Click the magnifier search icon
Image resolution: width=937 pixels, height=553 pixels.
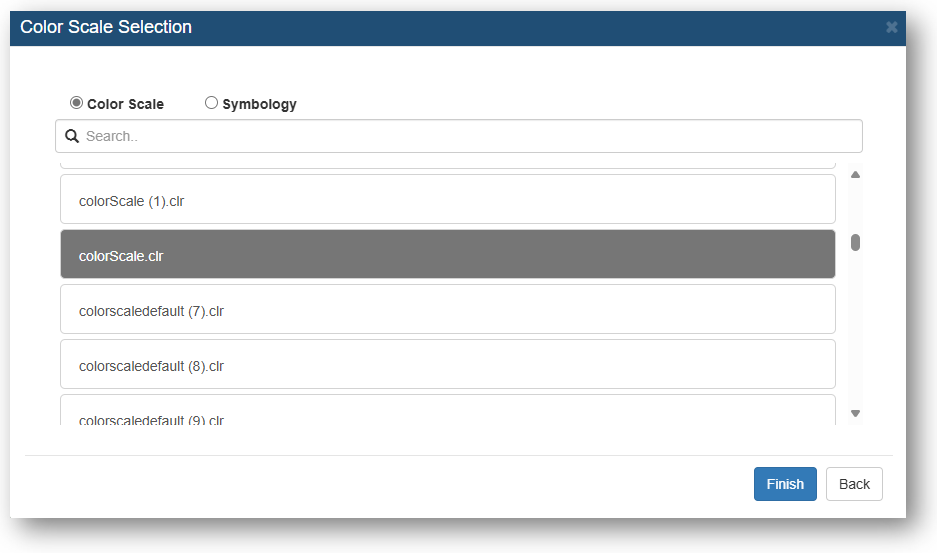coord(72,136)
